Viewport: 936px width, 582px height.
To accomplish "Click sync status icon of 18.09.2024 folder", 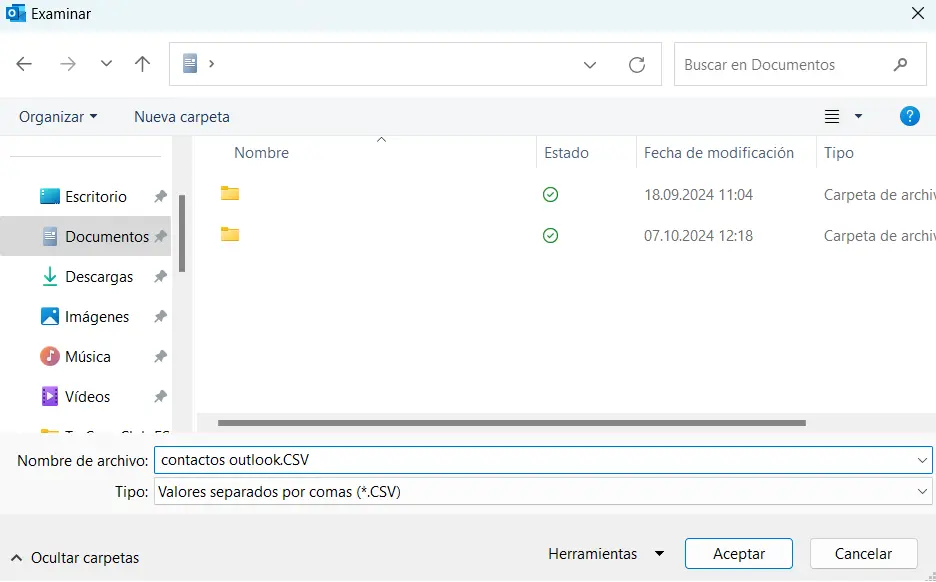I will coord(550,195).
